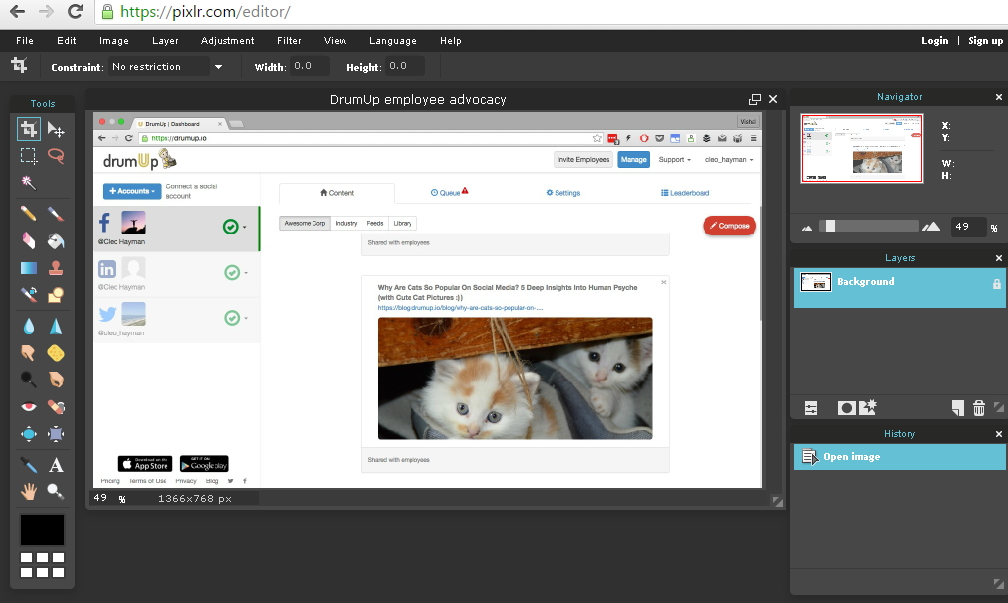Select the Paint Bucket tool
Viewport: 1008px width, 603px height.
coord(56,240)
